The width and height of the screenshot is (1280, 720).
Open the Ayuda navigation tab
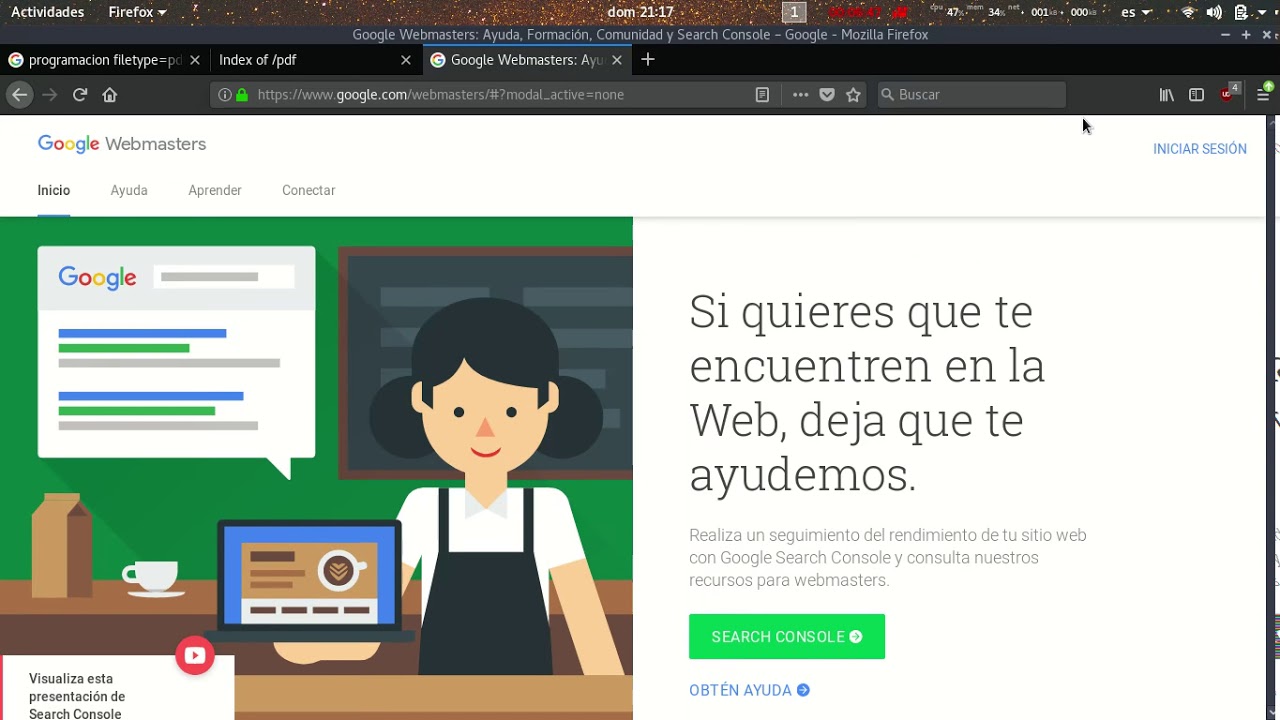point(129,190)
